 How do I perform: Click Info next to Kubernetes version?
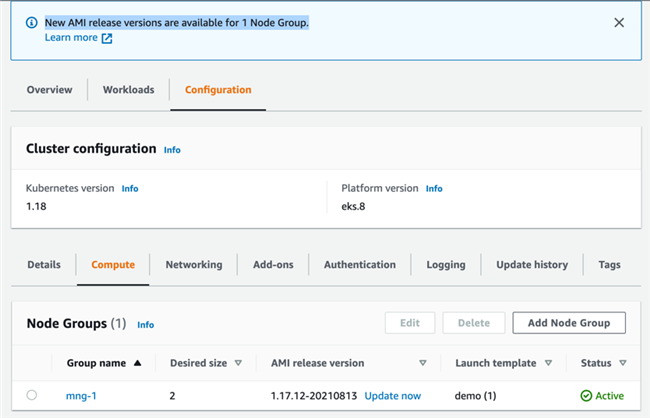coord(130,188)
